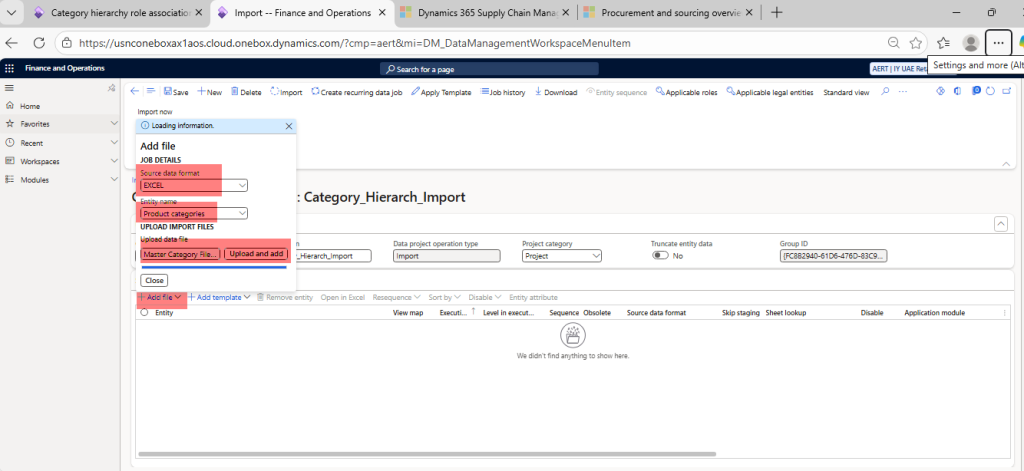This screenshot has width=1024, height=471.
Task: Open the Source data format dropdown
Action: 242,186
